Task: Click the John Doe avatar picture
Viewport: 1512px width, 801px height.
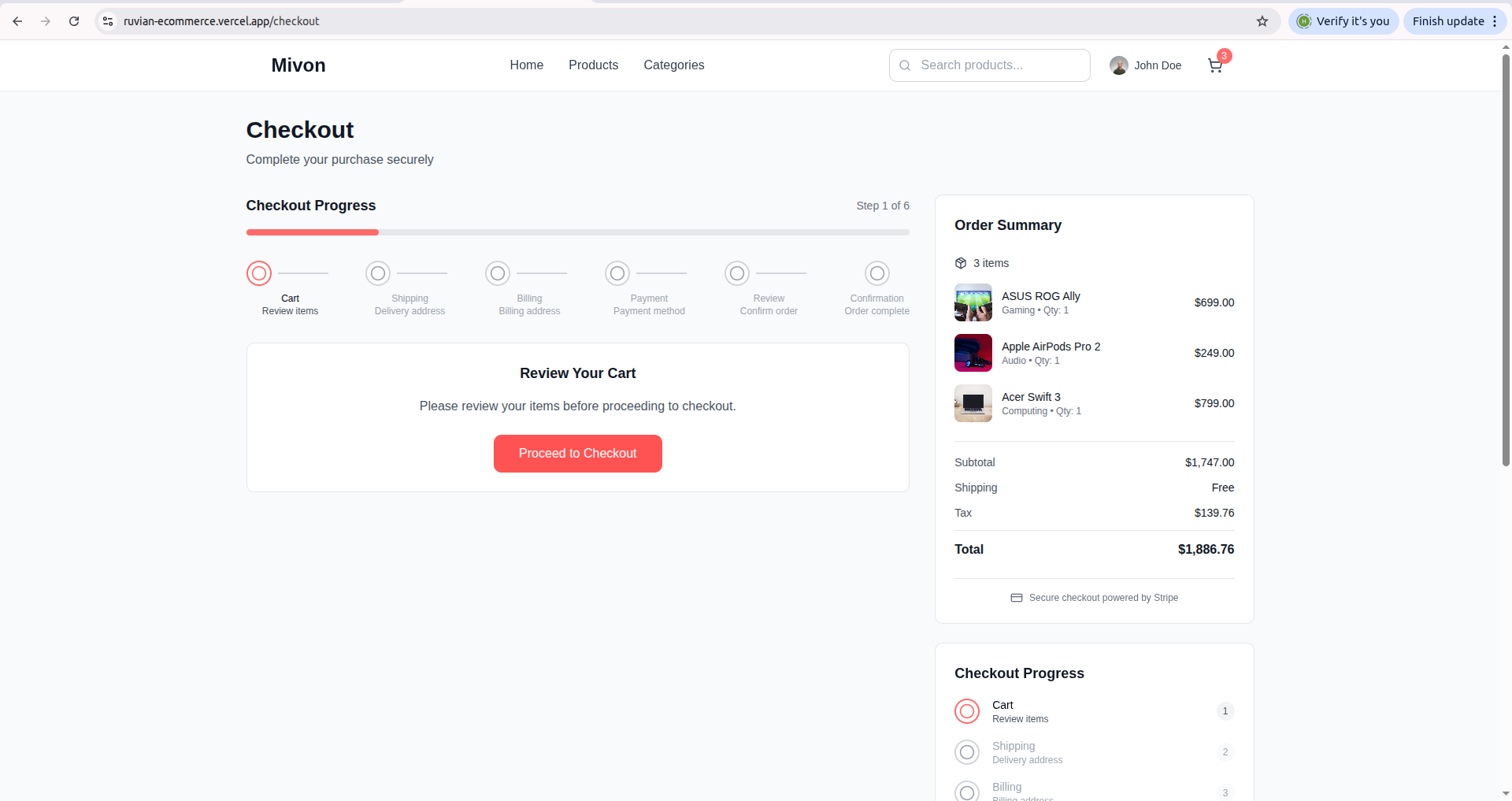Action: pyautogui.click(x=1118, y=65)
